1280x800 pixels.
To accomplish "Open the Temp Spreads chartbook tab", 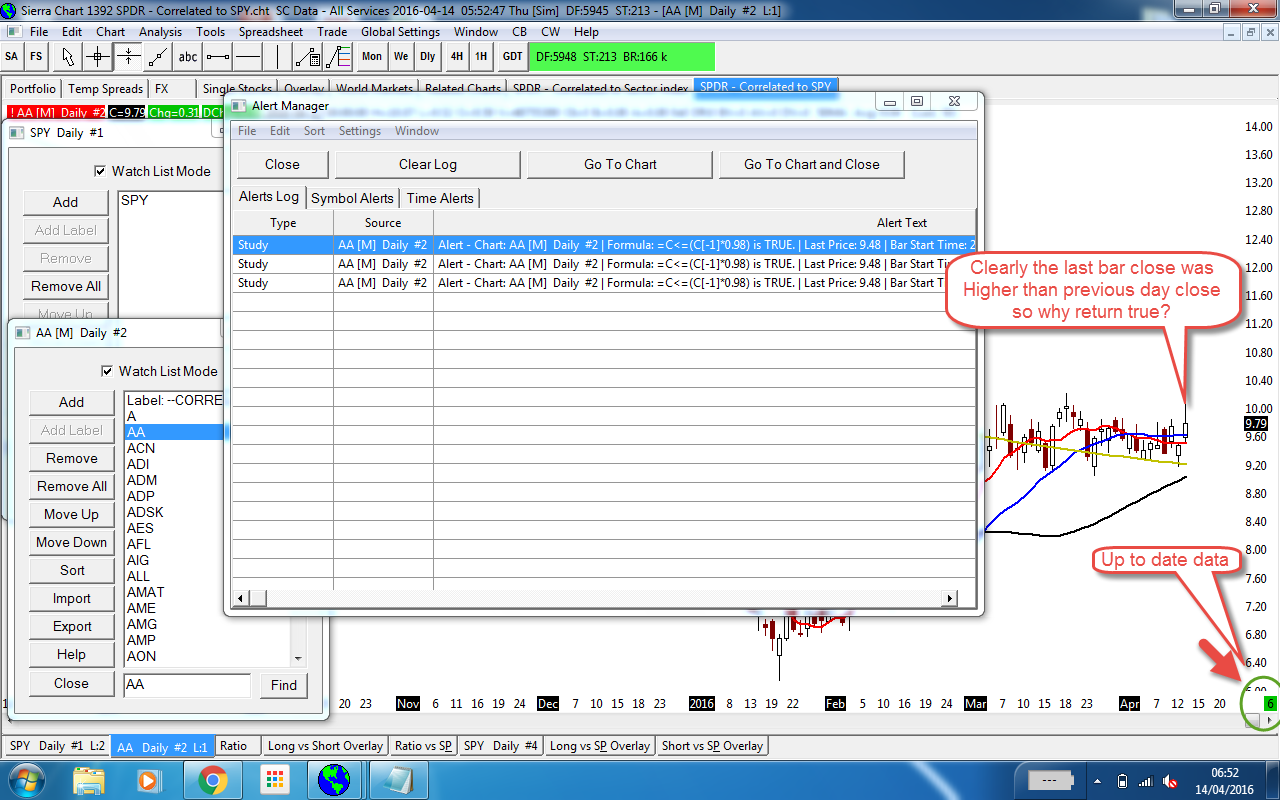I will pos(106,89).
